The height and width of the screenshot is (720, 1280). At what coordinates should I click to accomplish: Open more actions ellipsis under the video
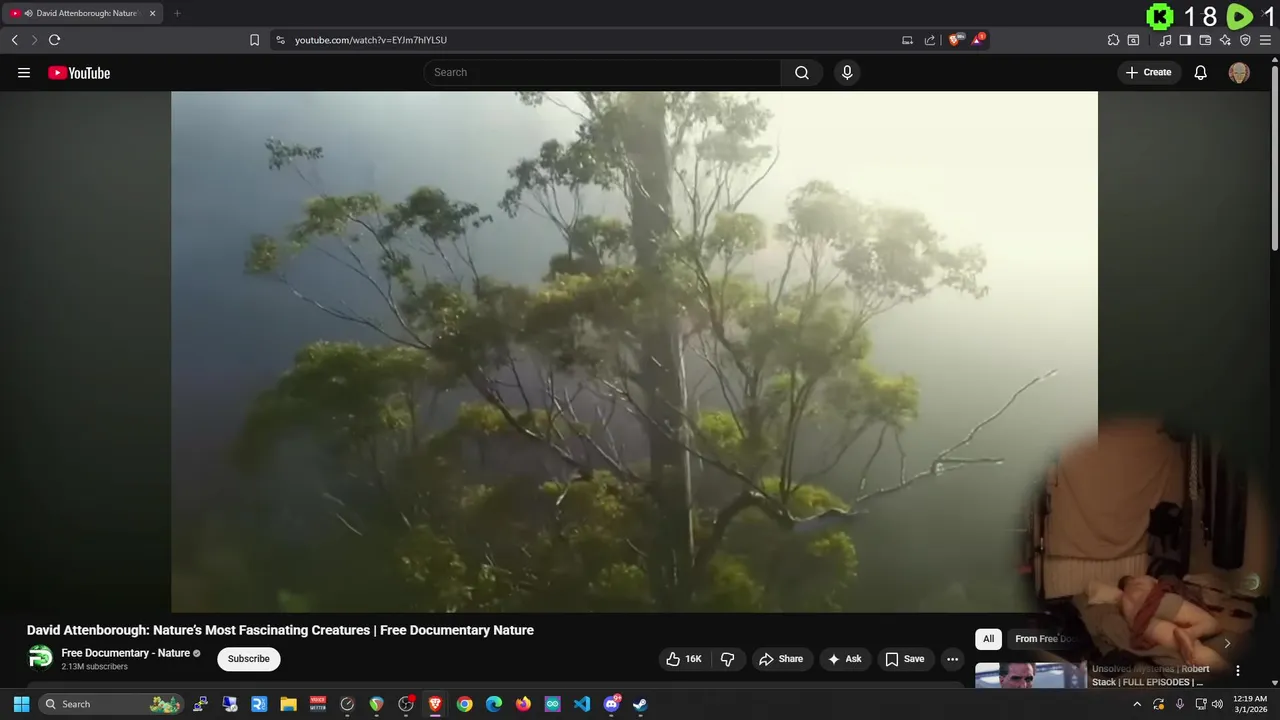(x=952, y=659)
